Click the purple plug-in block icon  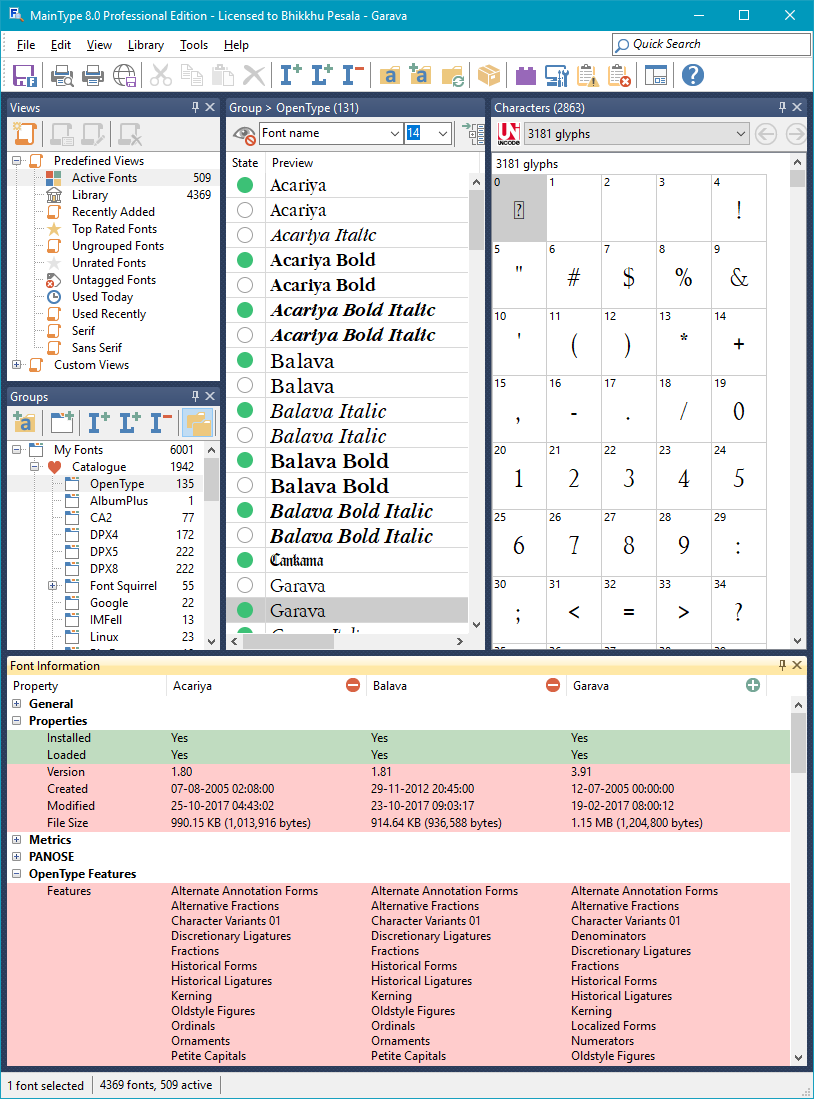[x=525, y=75]
